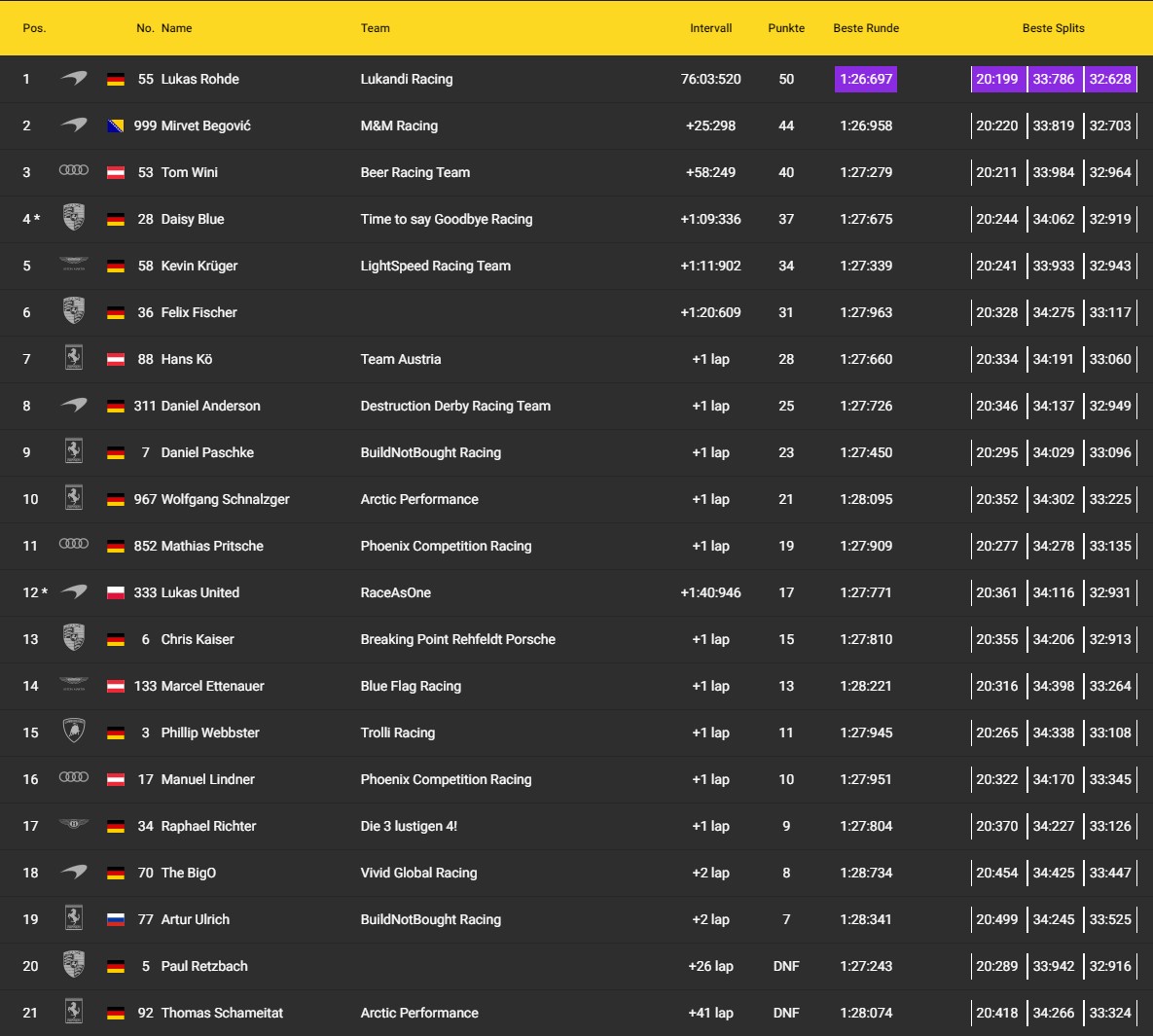Click the Polish flag beside Lukas United
Screen dimensions: 1153x1036
pos(116,592)
